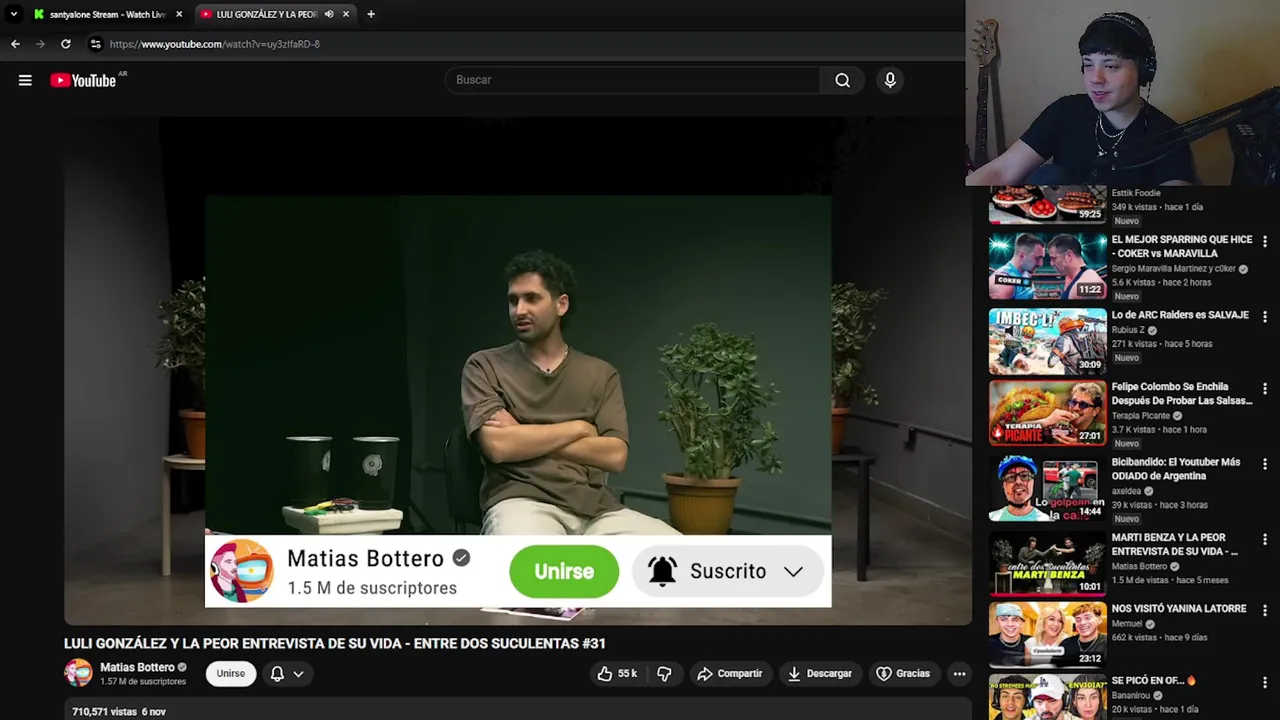
Task: Open a new browser tab
Action: (x=371, y=14)
